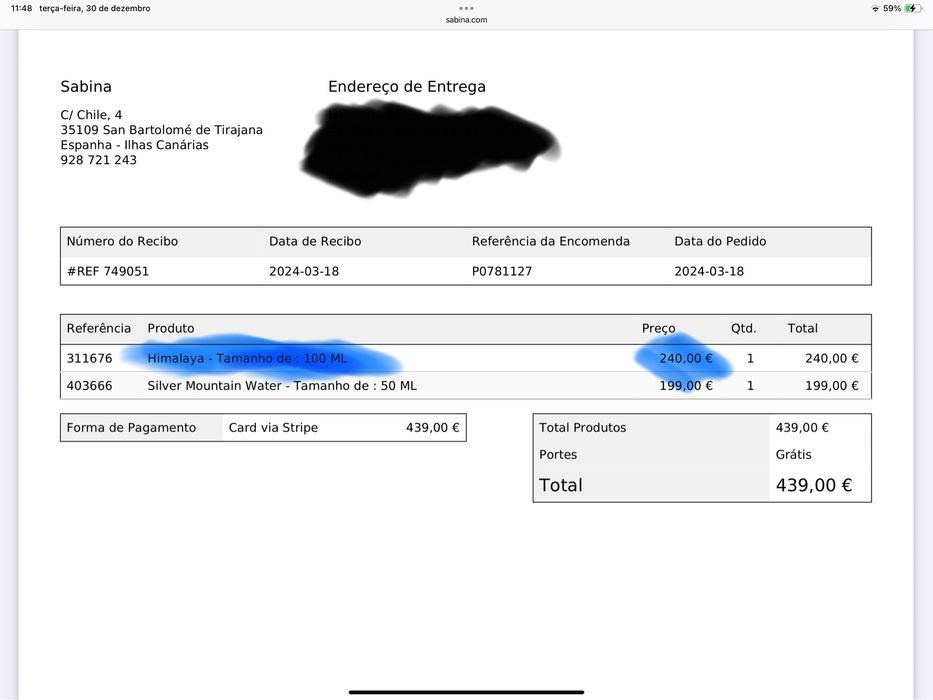Select quantity 1 in Silver Mountain Water row
933x700 pixels.
[x=750, y=386]
